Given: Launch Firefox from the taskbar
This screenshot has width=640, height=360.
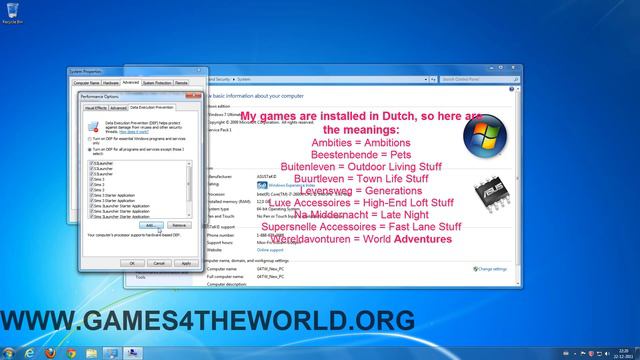Looking at the screenshot, I should (x=50, y=353).
